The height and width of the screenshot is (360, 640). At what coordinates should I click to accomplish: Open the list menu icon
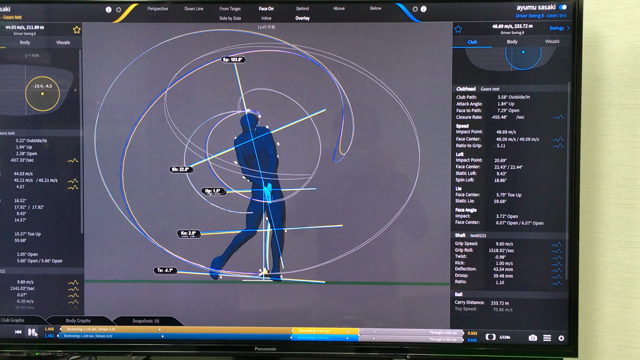547,338
